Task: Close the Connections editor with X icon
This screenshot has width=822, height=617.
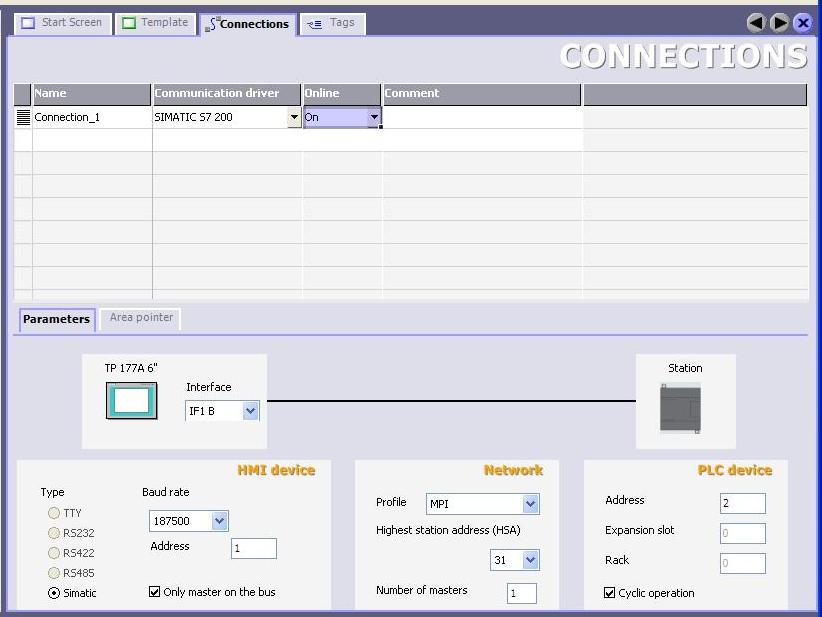Action: point(801,23)
